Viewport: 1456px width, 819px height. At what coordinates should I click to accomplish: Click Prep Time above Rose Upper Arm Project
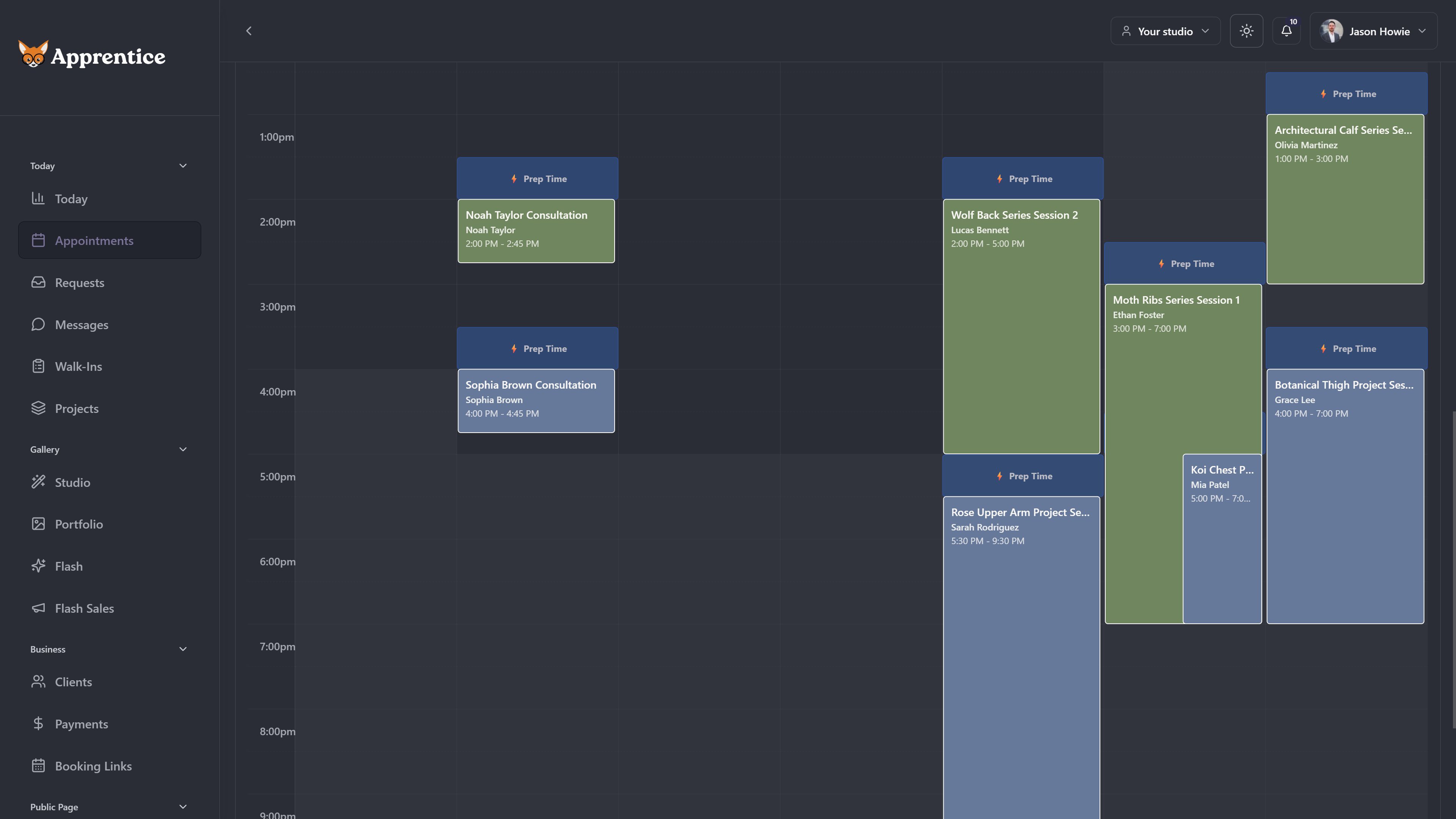click(x=1023, y=476)
